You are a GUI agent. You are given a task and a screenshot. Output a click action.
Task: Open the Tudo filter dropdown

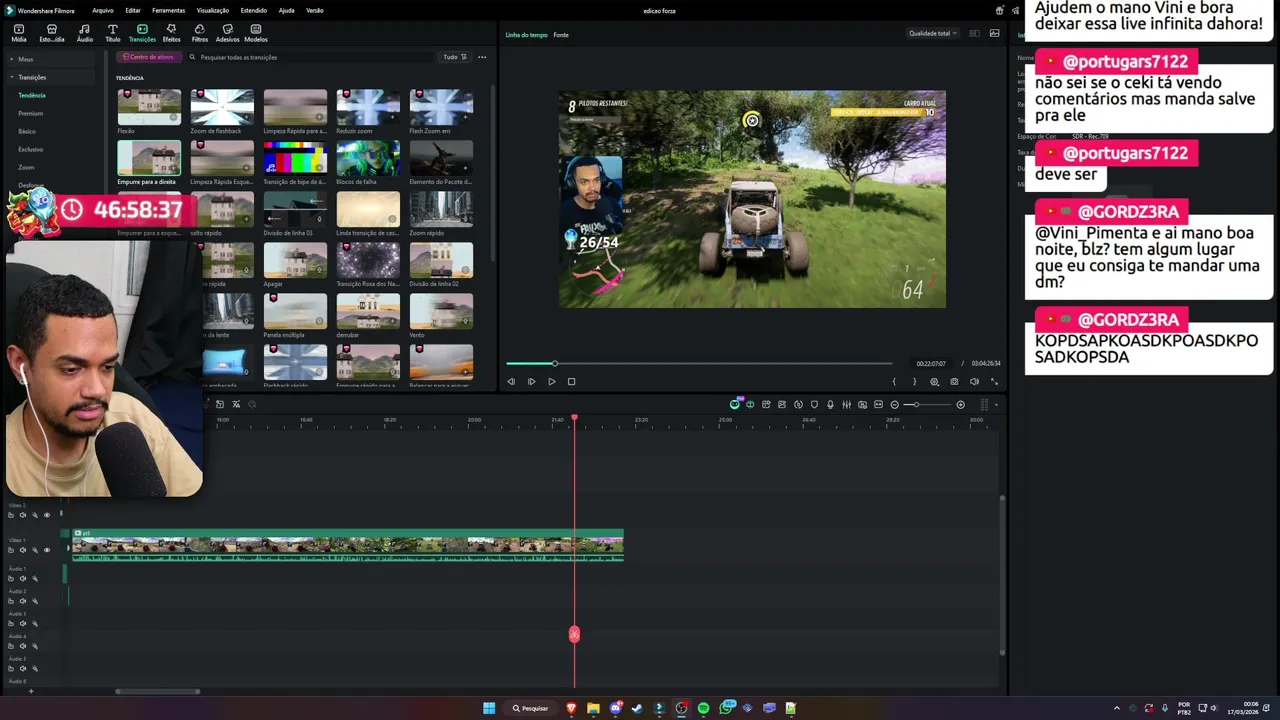tap(455, 57)
